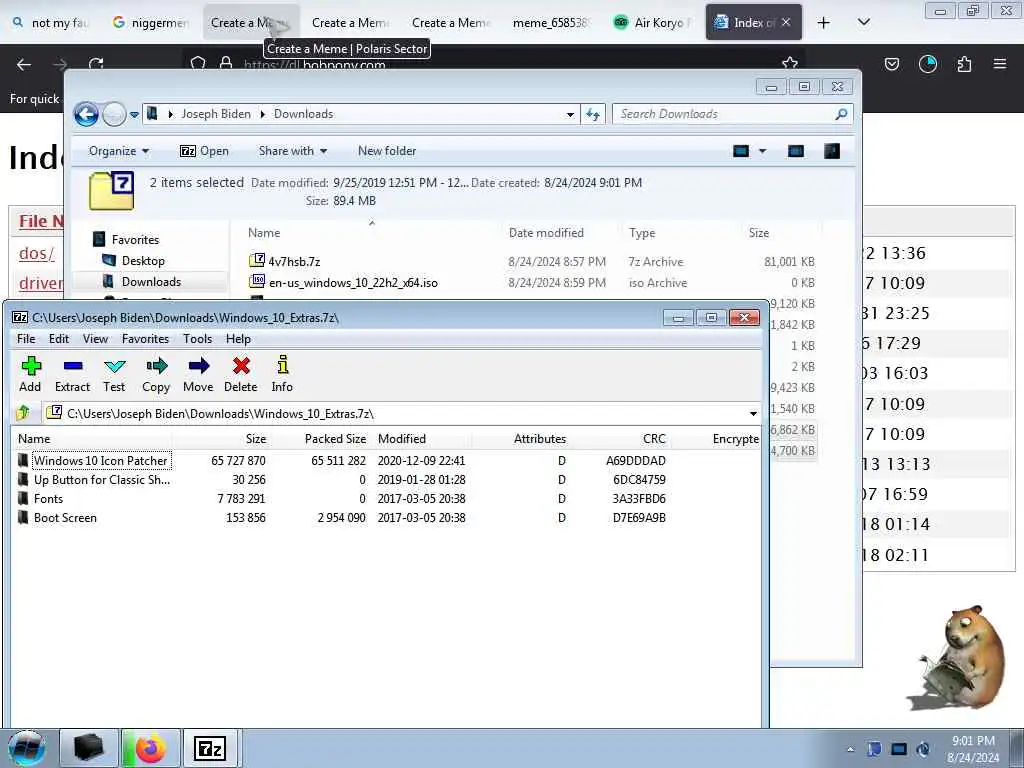The image size is (1024, 768).
Task: Open Info in the 7-Zip toolbar
Action: coord(282,374)
